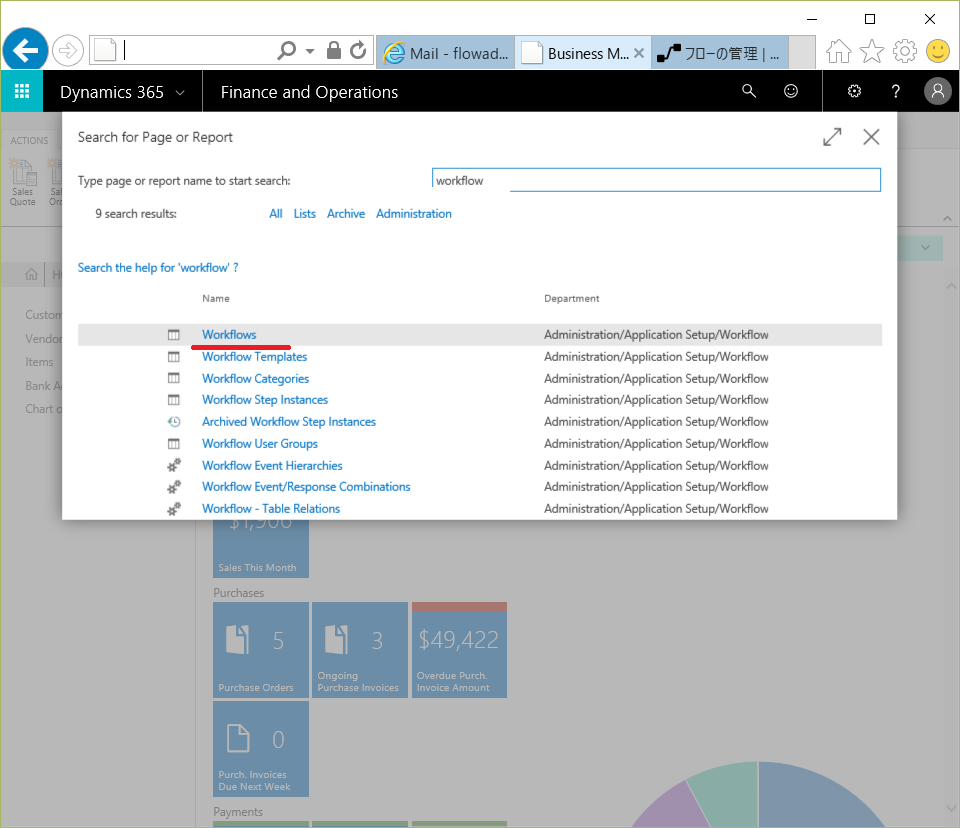Switch to the Mail browser tab

pyautogui.click(x=446, y=53)
